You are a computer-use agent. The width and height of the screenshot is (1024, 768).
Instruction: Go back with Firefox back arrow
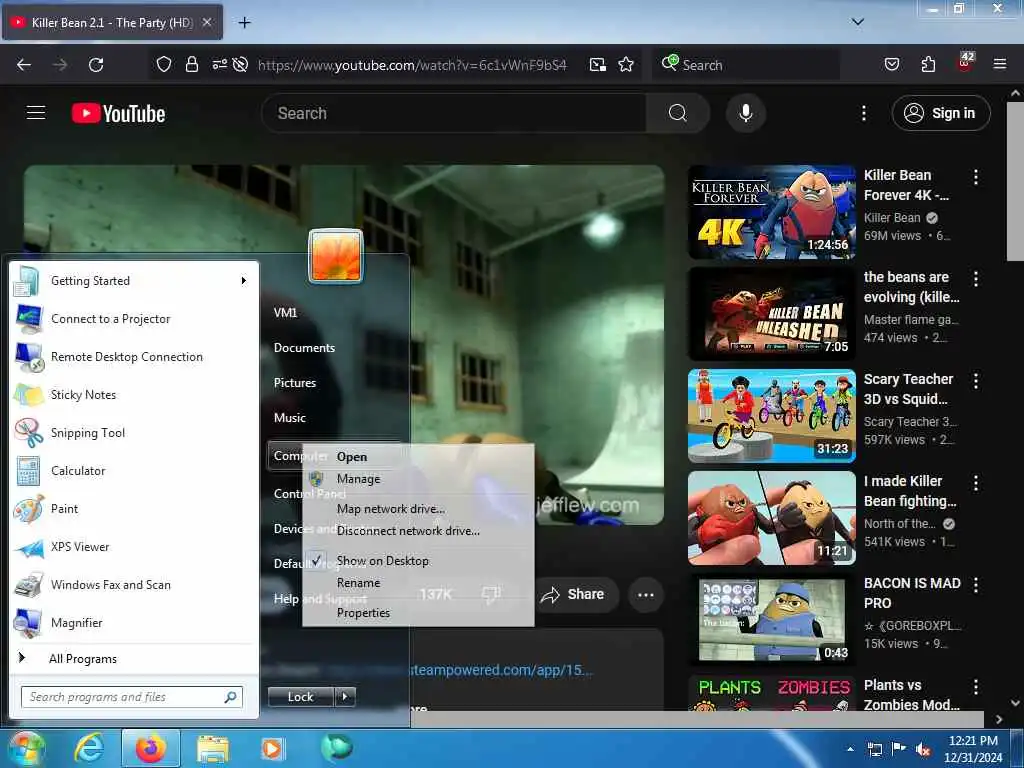24,65
